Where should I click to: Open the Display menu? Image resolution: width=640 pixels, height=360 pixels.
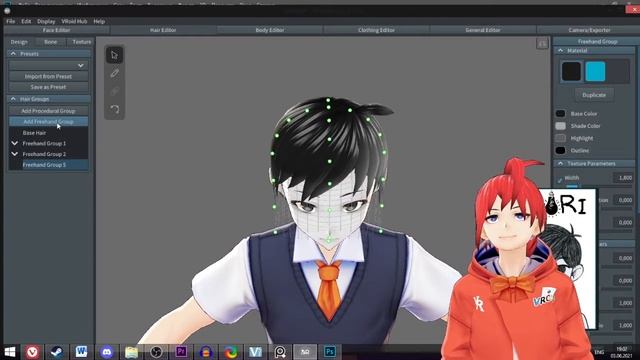pyautogui.click(x=46, y=21)
